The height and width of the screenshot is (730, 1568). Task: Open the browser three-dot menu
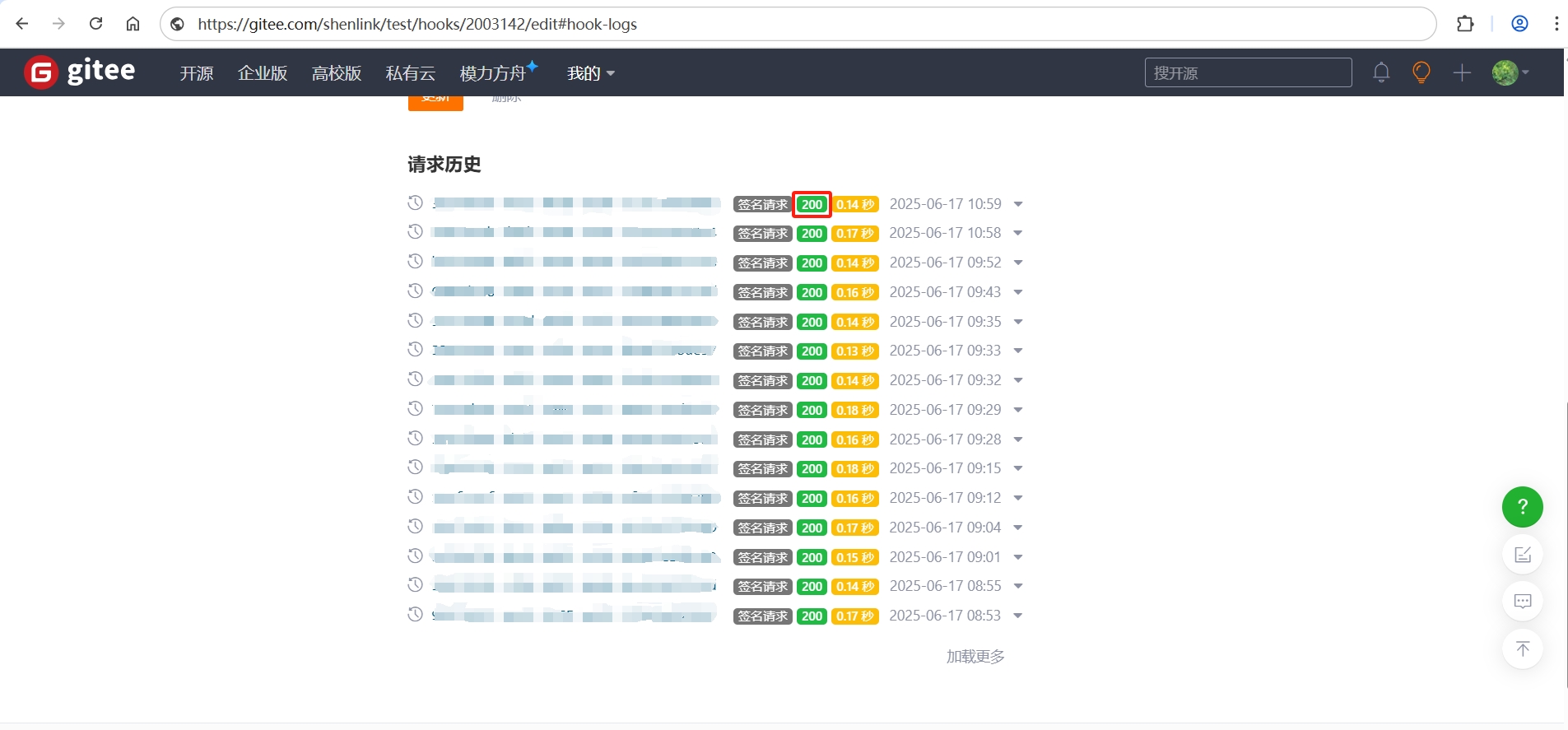[x=1556, y=24]
